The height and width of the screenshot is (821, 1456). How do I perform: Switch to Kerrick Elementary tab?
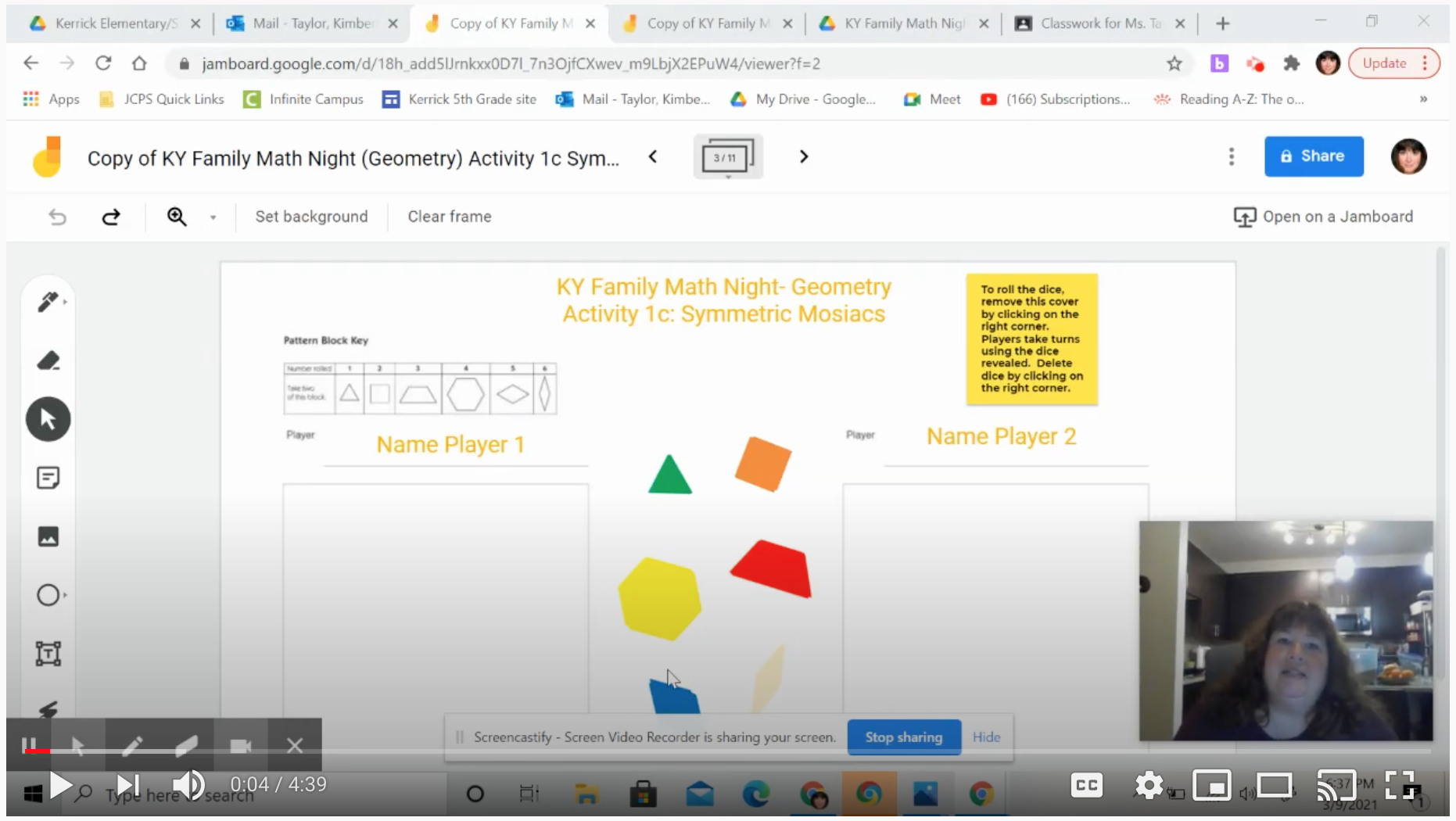(114, 23)
